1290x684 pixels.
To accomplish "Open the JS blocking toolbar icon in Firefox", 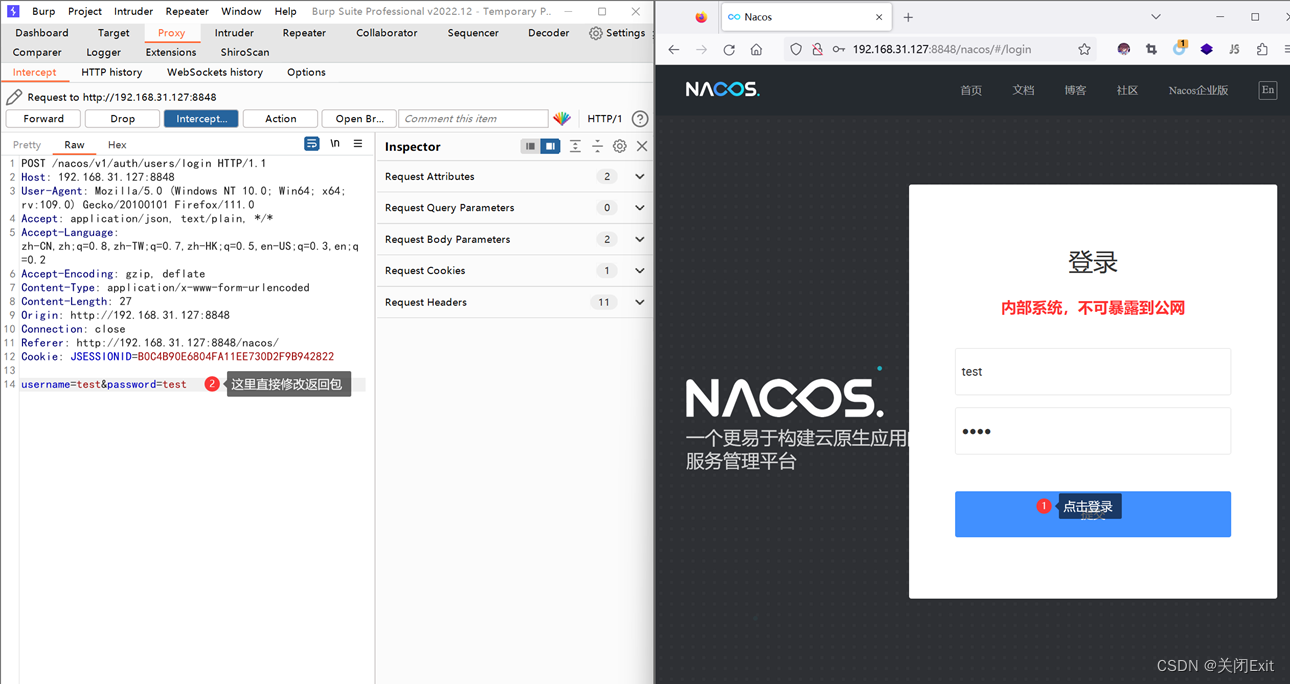I will point(1234,49).
